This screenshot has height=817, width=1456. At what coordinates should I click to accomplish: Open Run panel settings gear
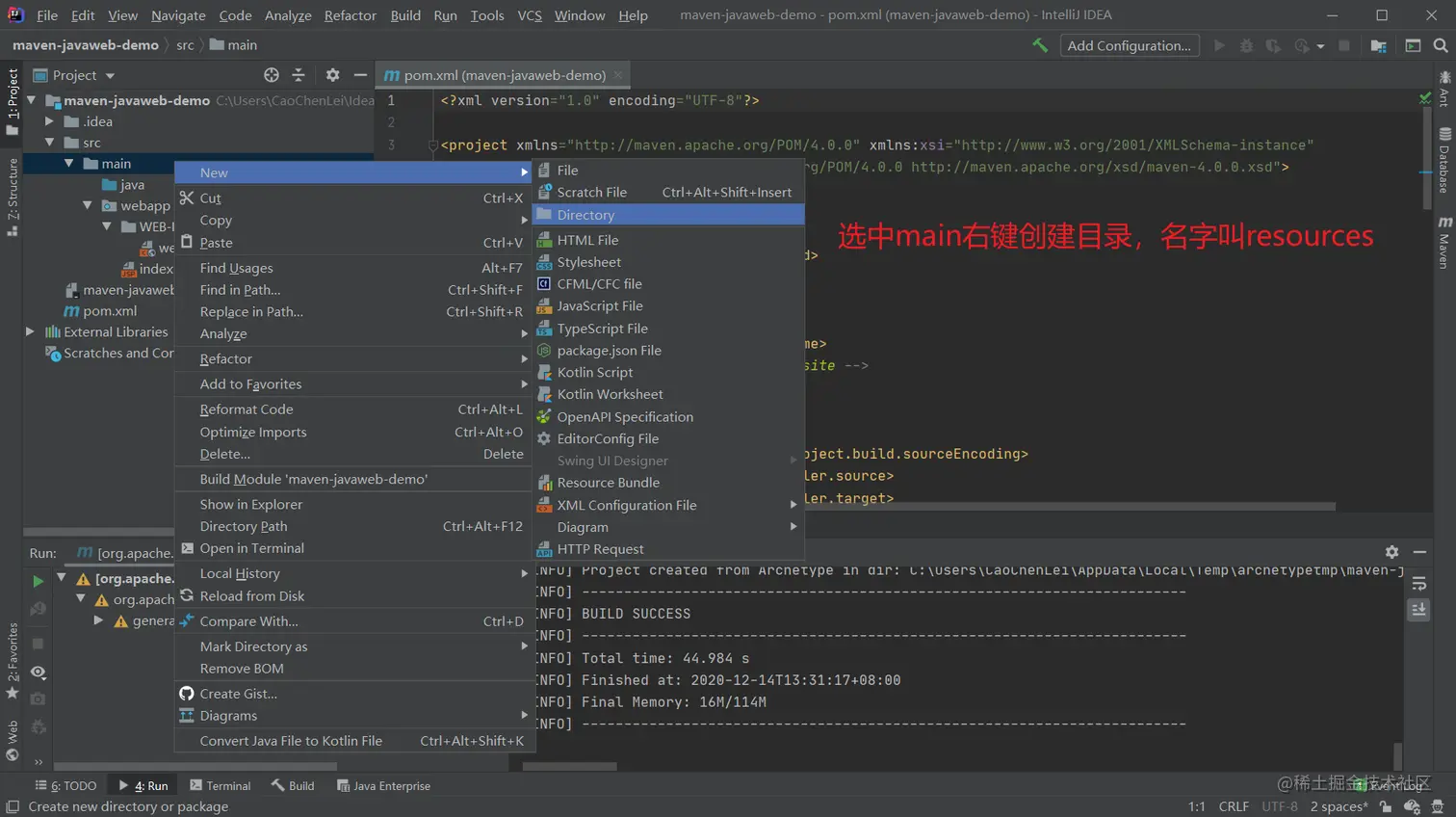1391,552
